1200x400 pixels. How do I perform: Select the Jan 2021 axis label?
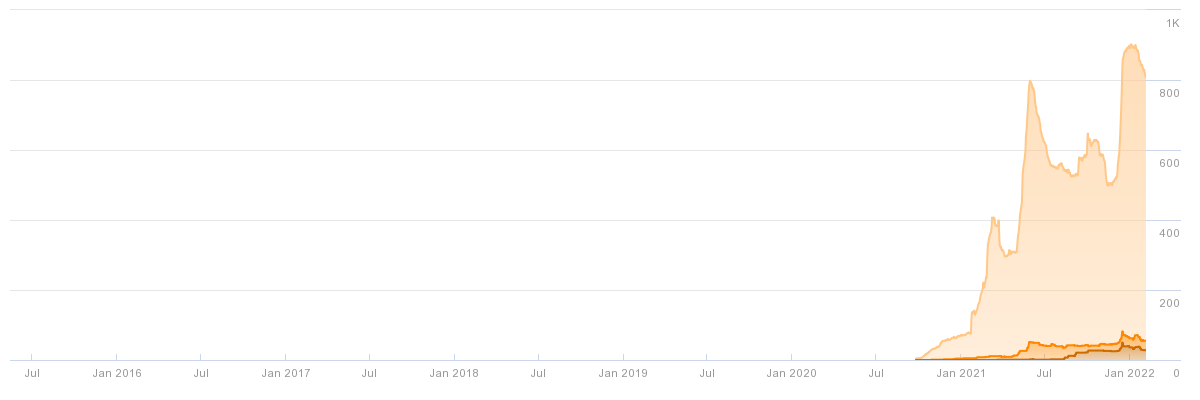(961, 373)
